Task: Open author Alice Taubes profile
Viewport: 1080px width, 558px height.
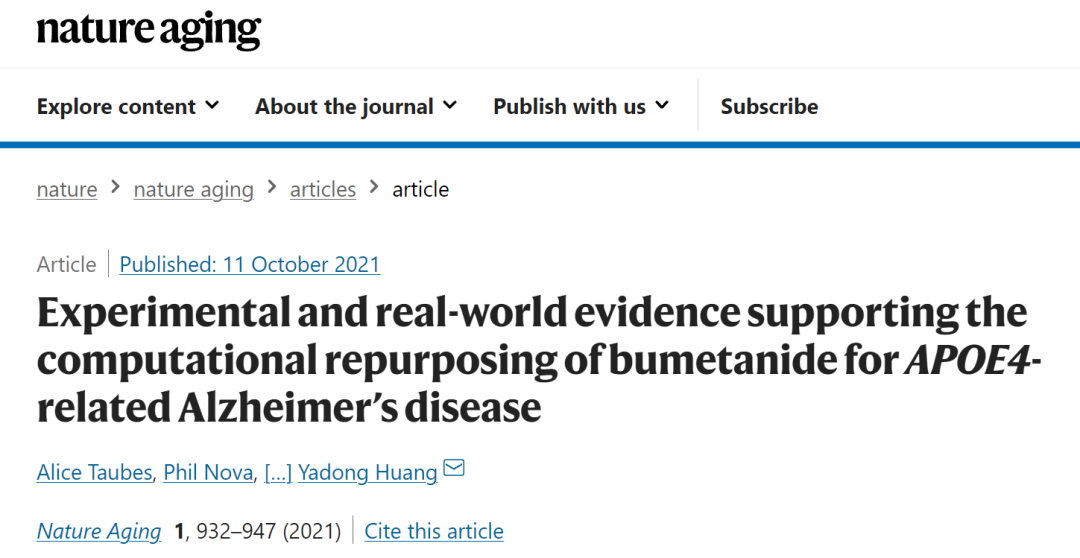Action: pos(94,472)
